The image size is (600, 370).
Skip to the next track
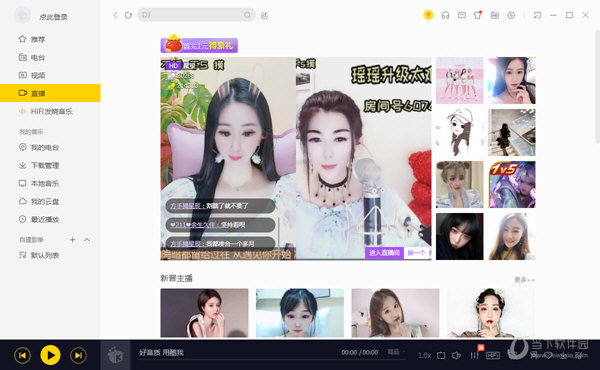click(x=78, y=355)
